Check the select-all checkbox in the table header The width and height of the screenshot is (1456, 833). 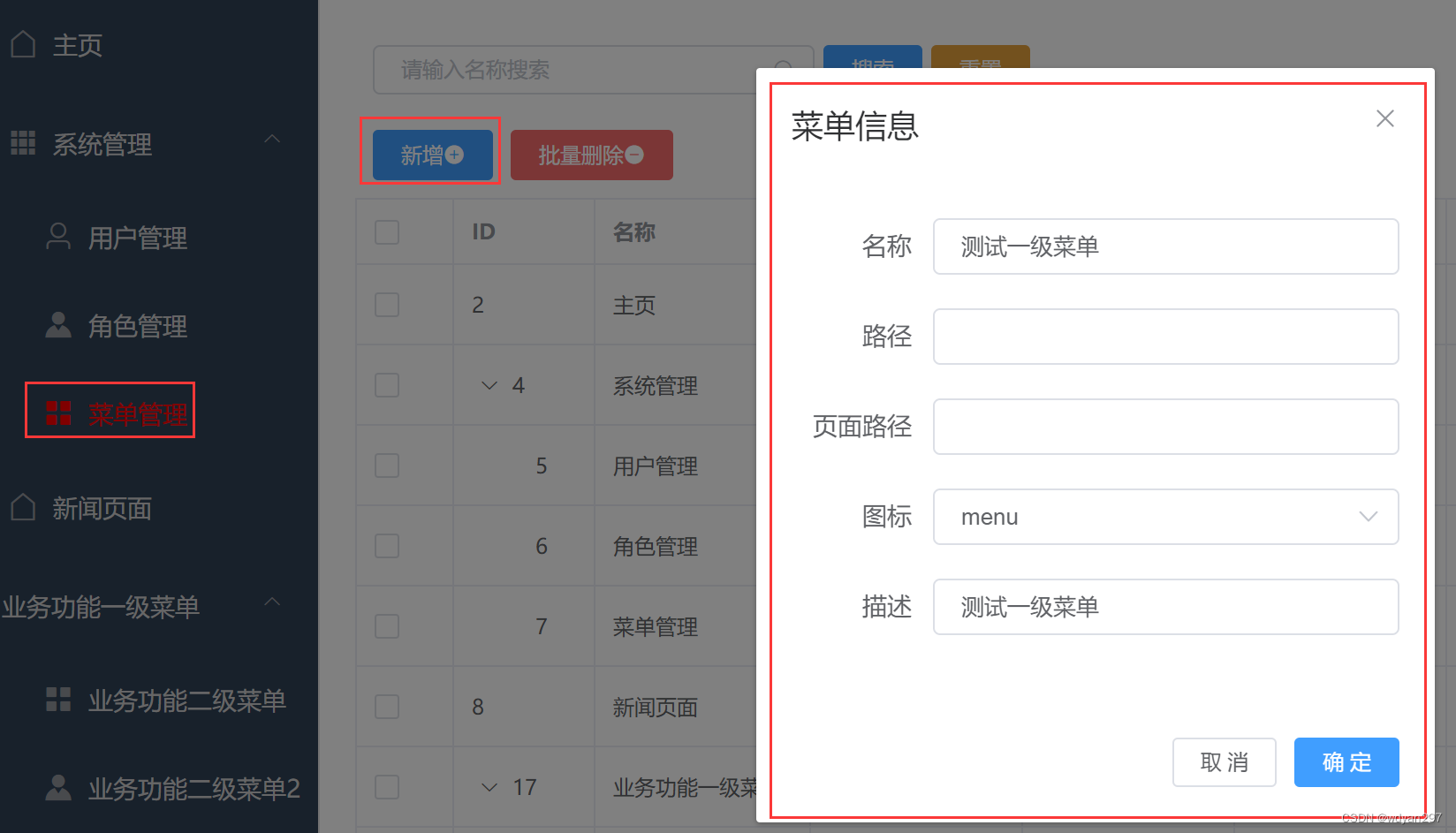(x=387, y=231)
